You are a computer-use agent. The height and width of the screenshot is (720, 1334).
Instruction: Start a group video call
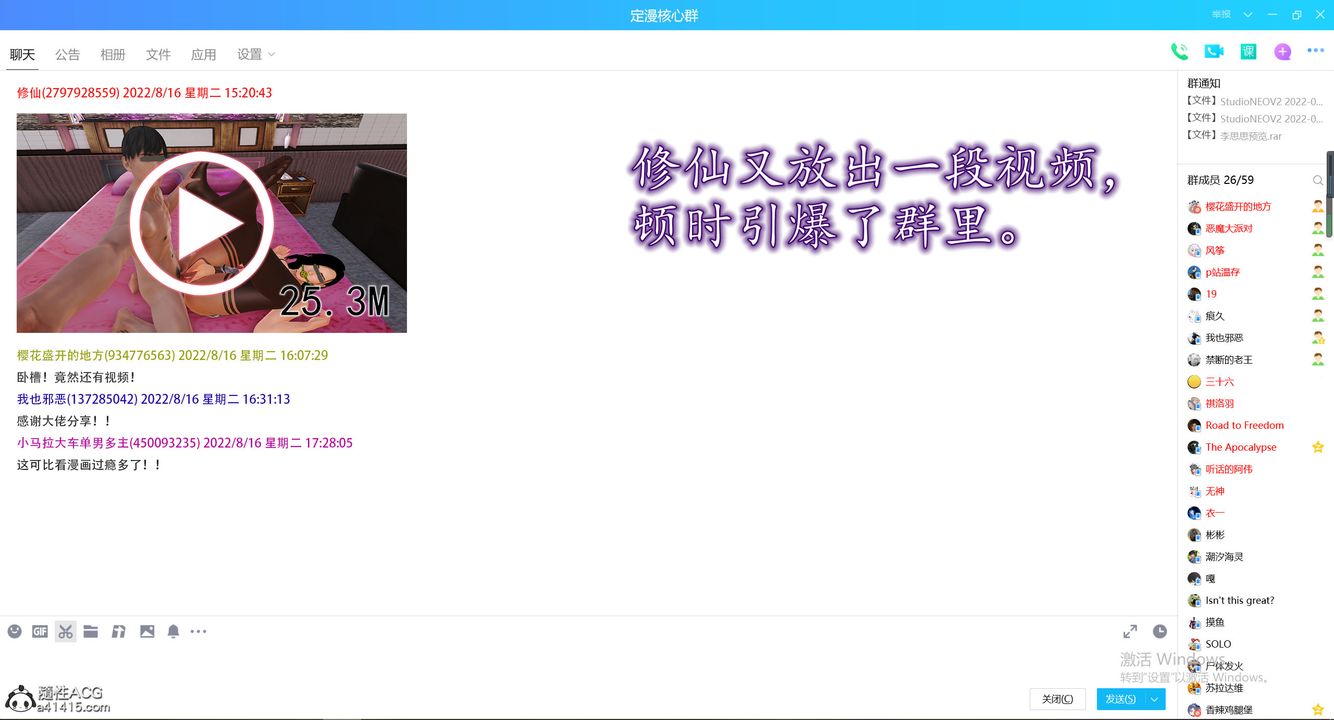[x=1213, y=49]
